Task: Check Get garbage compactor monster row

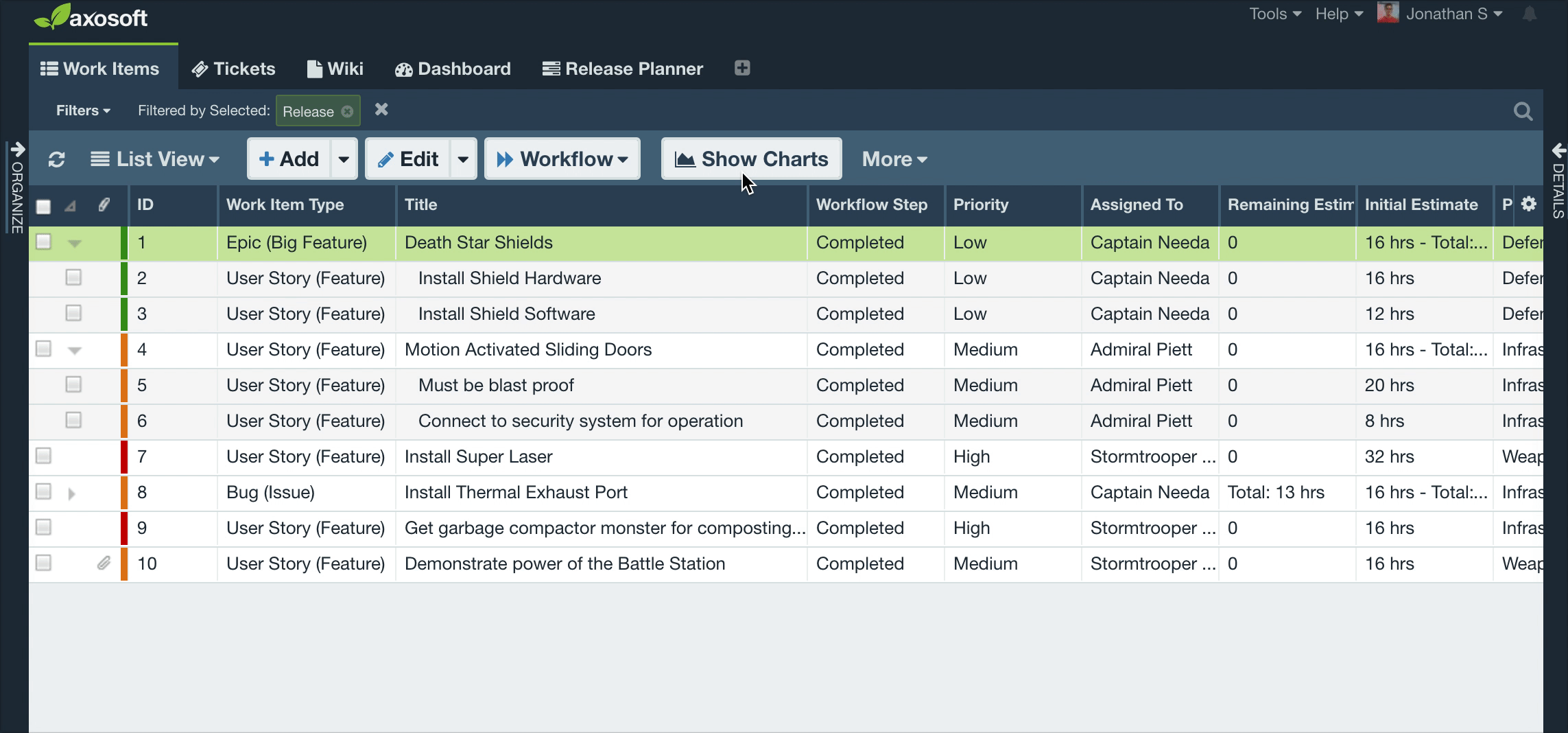Action: pos(43,528)
